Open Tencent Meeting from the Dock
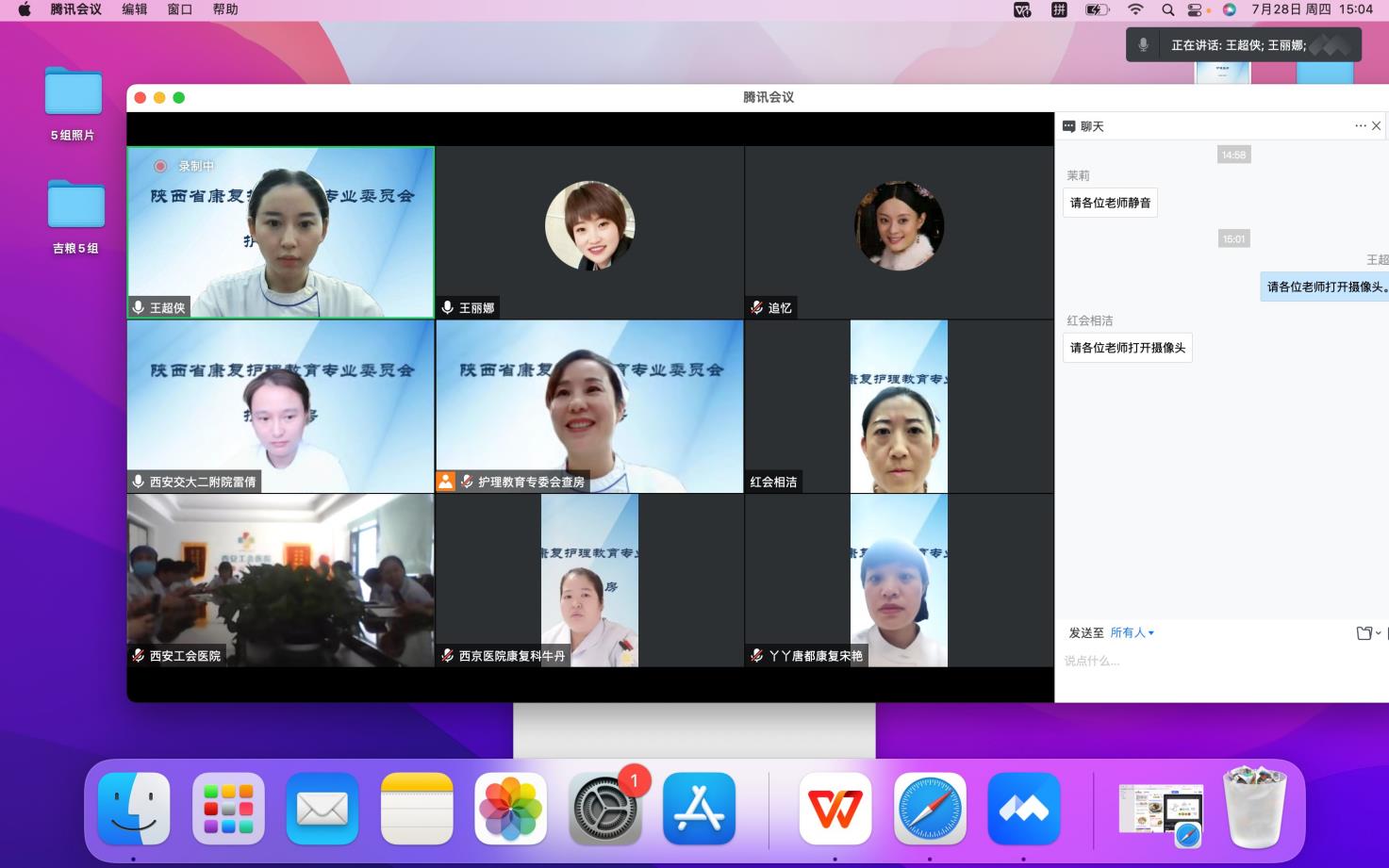 (x=1024, y=809)
